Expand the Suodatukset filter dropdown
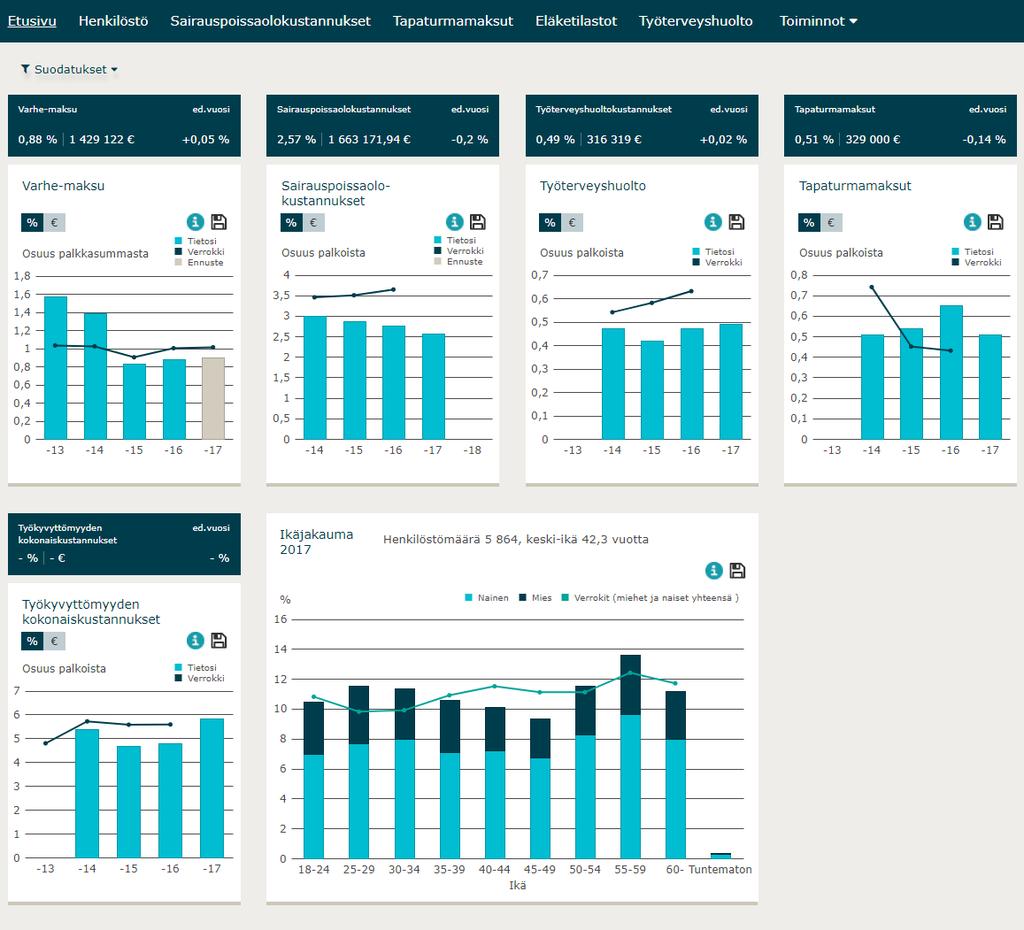 [x=69, y=69]
